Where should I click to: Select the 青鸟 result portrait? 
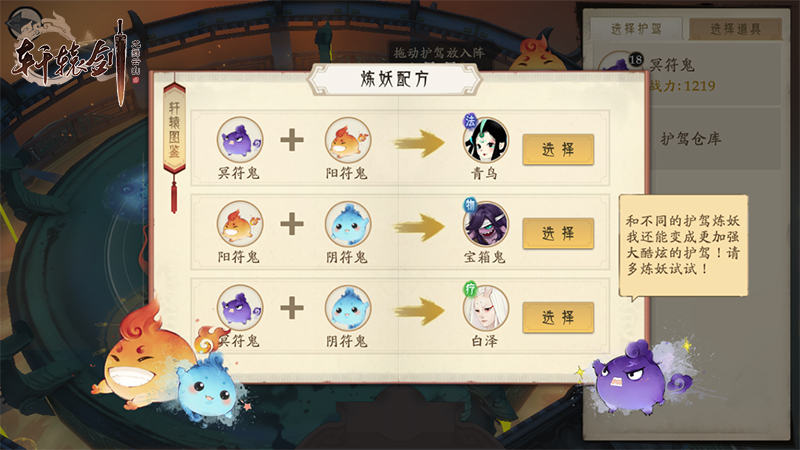coord(485,140)
